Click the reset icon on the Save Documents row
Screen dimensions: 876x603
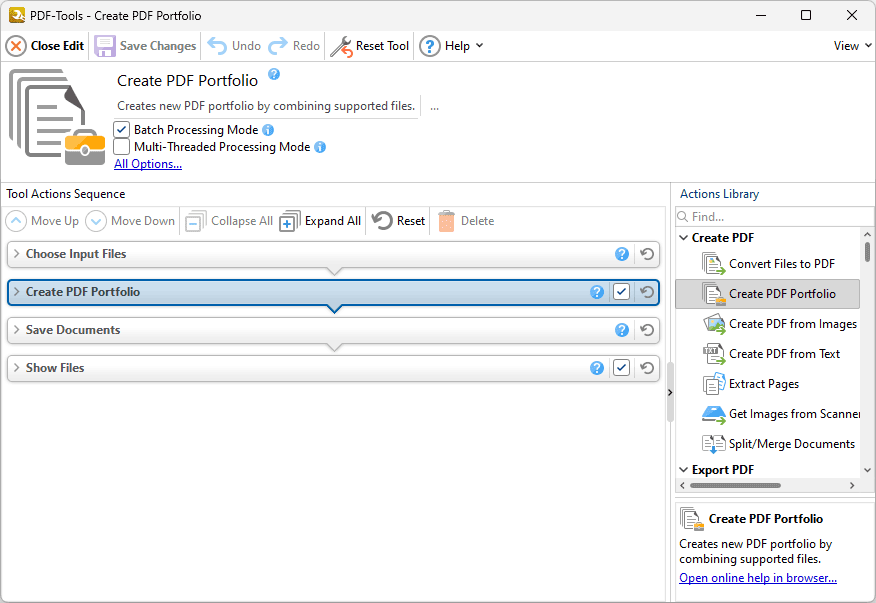pyautogui.click(x=647, y=330)
